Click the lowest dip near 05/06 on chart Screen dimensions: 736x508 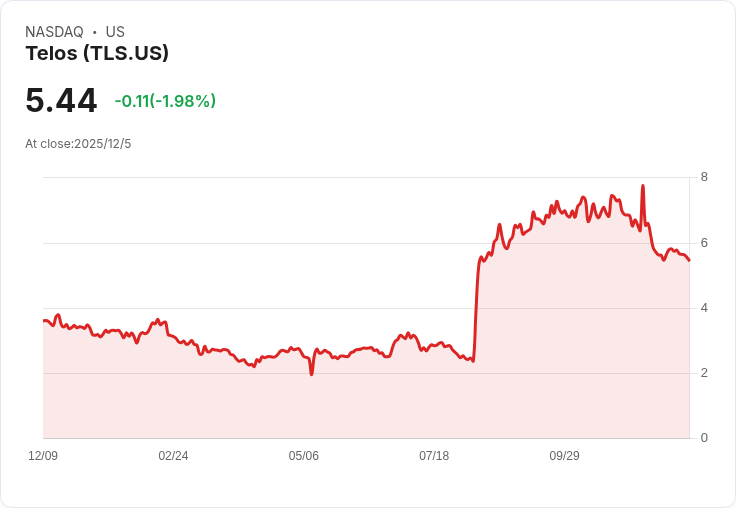pyautogui.click(x=312, y=373)
